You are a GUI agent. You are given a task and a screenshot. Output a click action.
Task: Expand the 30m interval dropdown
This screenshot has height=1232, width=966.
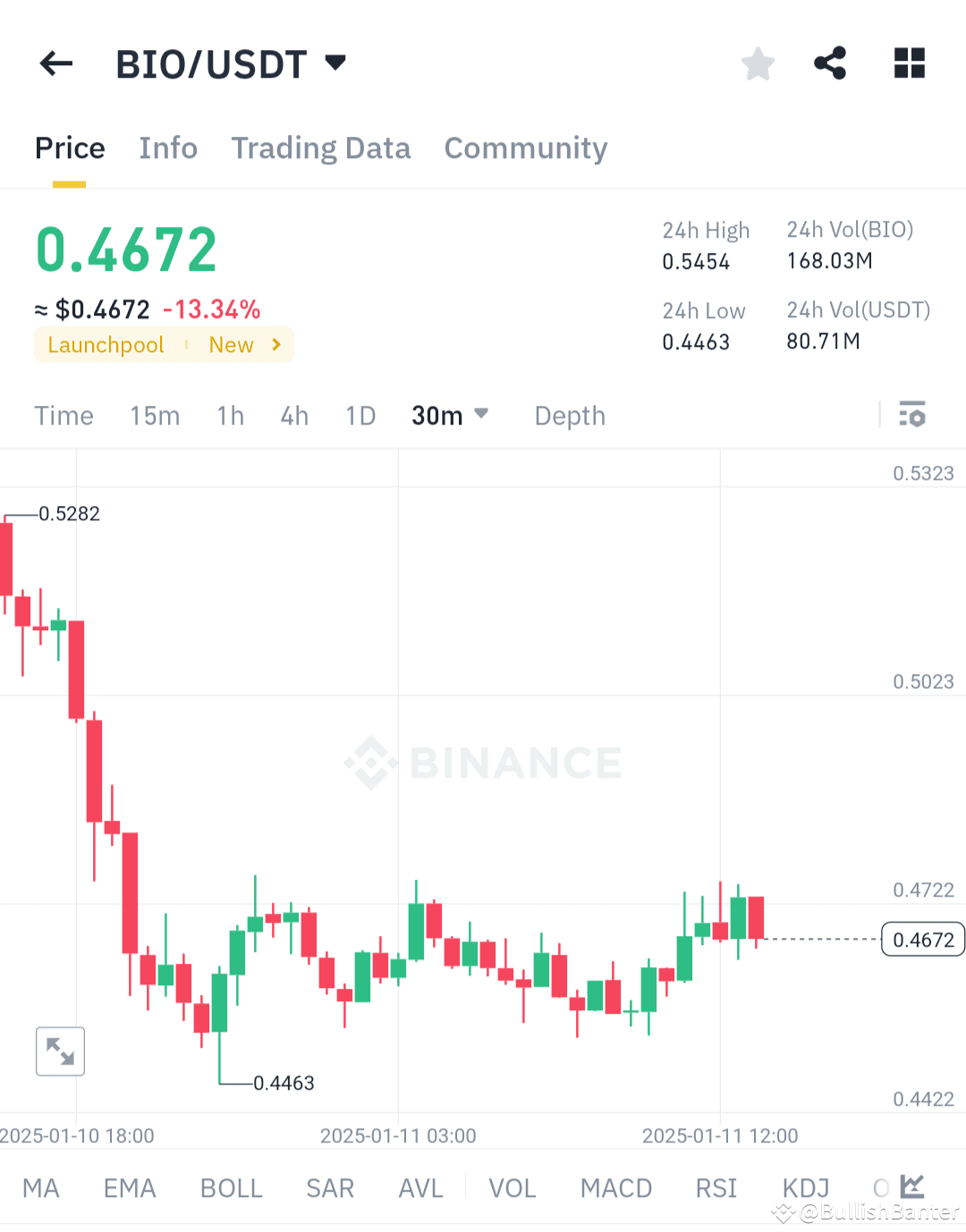(x=450, y=415)
